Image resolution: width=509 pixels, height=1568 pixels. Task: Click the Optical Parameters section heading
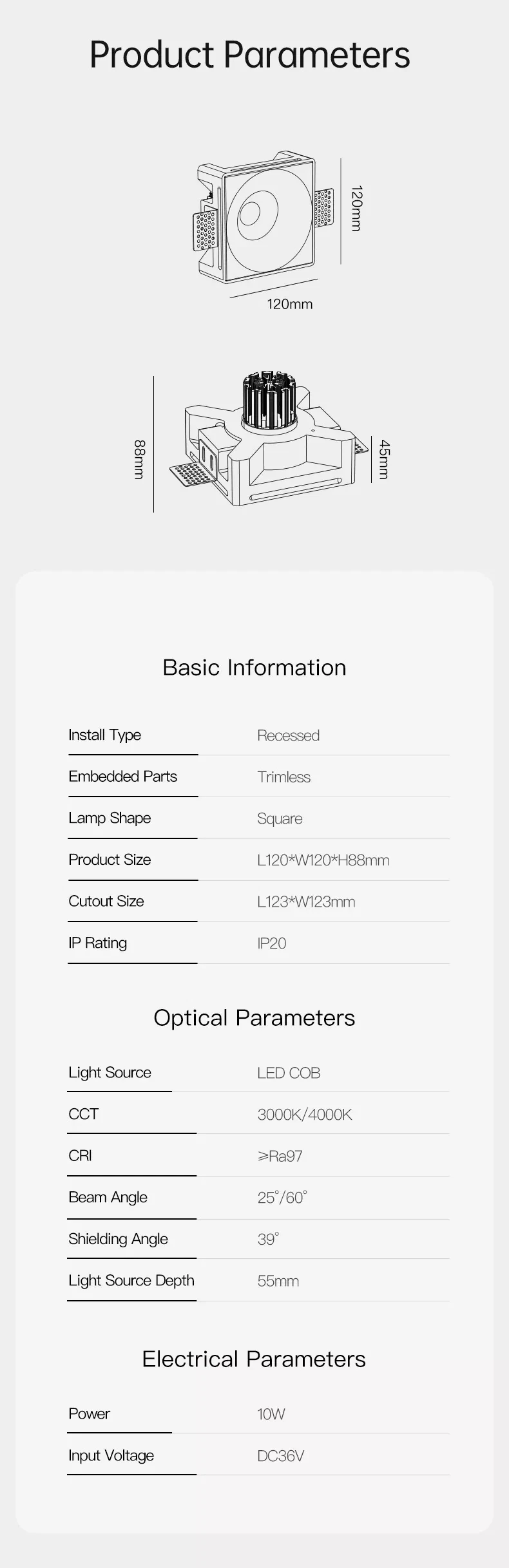coord(254,1017)
